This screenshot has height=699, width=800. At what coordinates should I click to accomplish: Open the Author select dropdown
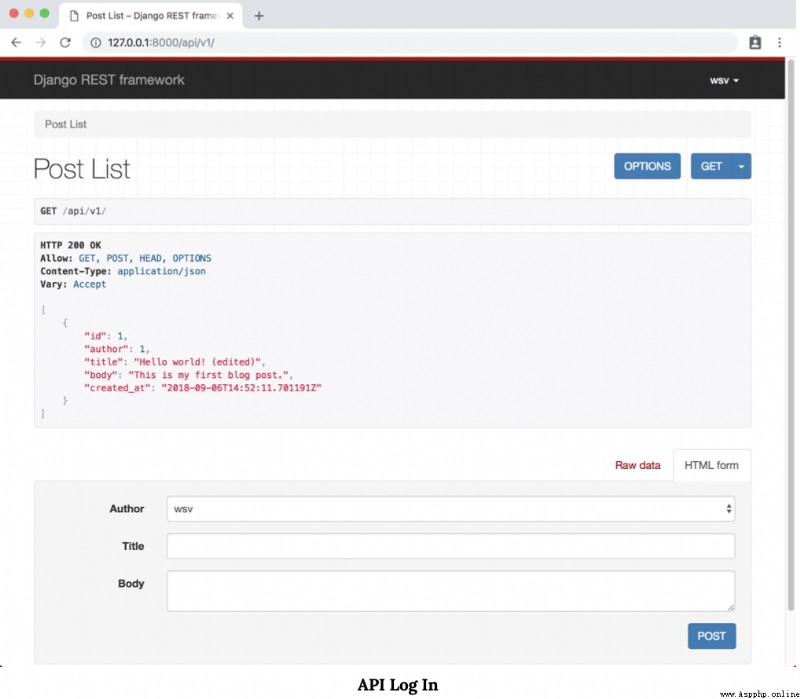(x=451, y=509)
